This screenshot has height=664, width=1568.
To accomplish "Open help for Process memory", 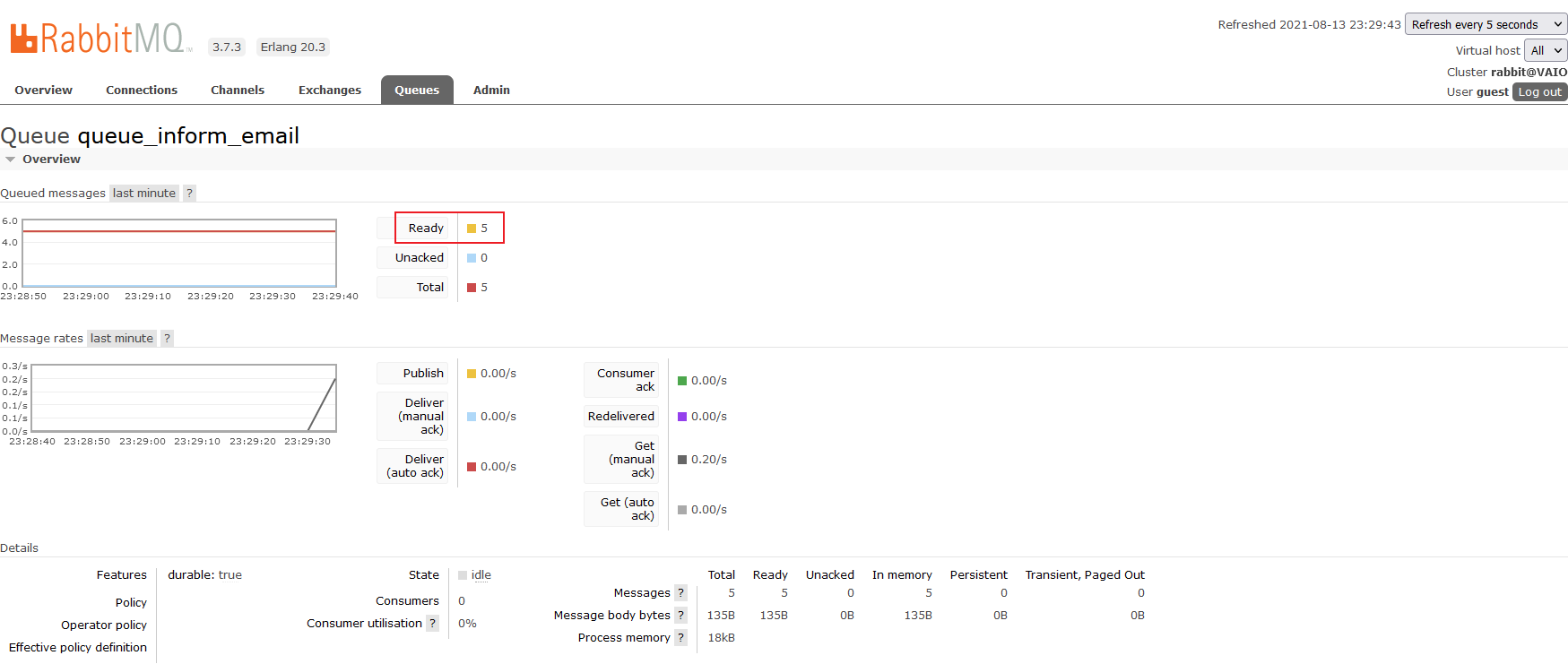I will tap(681, 637).
